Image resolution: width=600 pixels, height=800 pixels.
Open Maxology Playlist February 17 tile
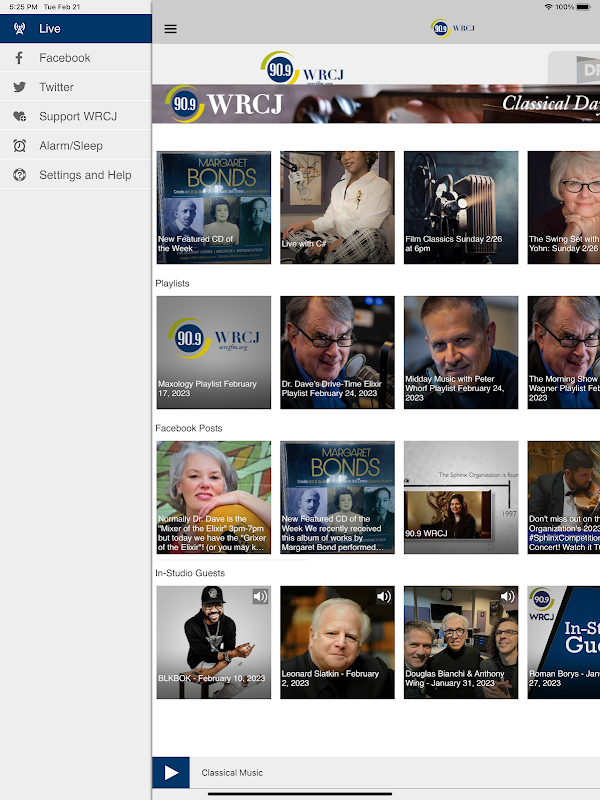(213, 352)
